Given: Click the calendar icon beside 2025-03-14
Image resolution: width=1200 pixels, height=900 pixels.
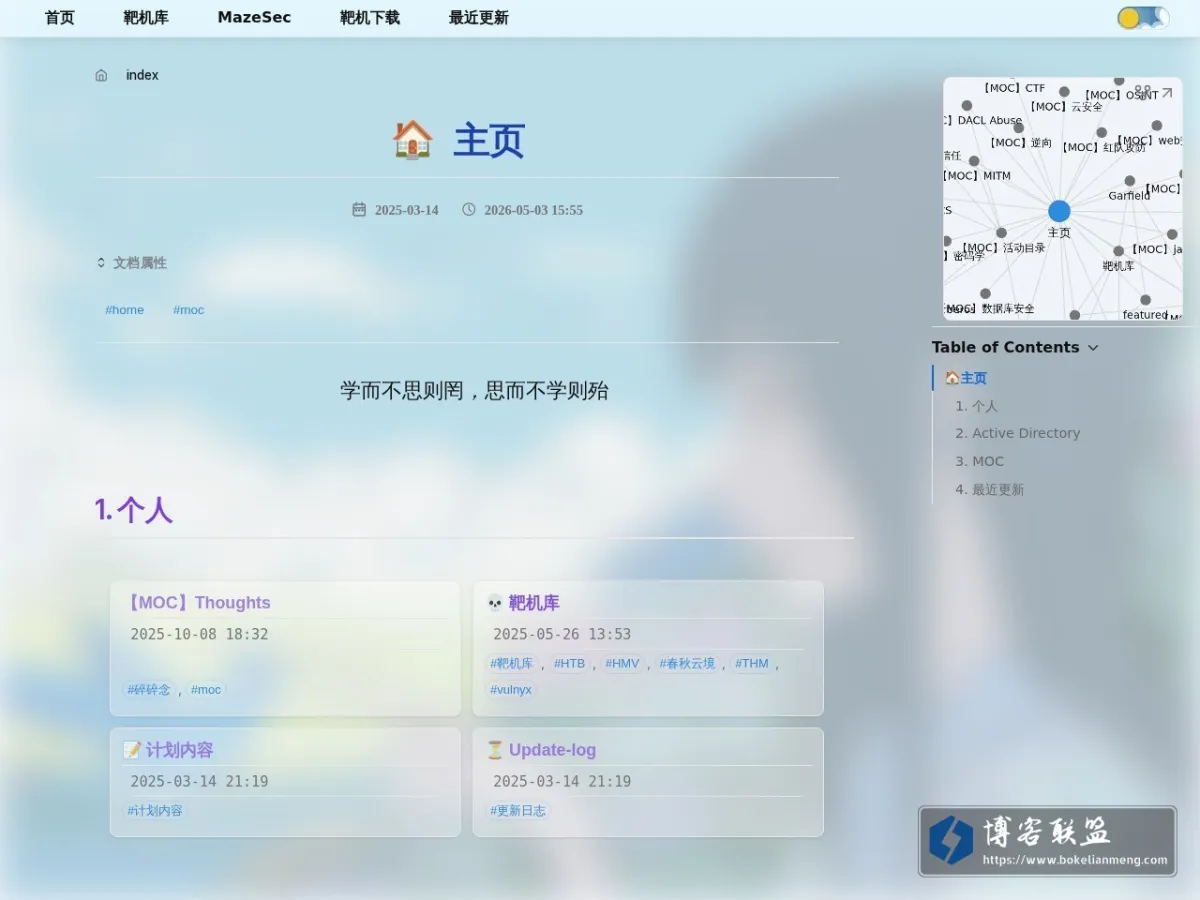Looking at the screenshot, I should tap(359, 209).
